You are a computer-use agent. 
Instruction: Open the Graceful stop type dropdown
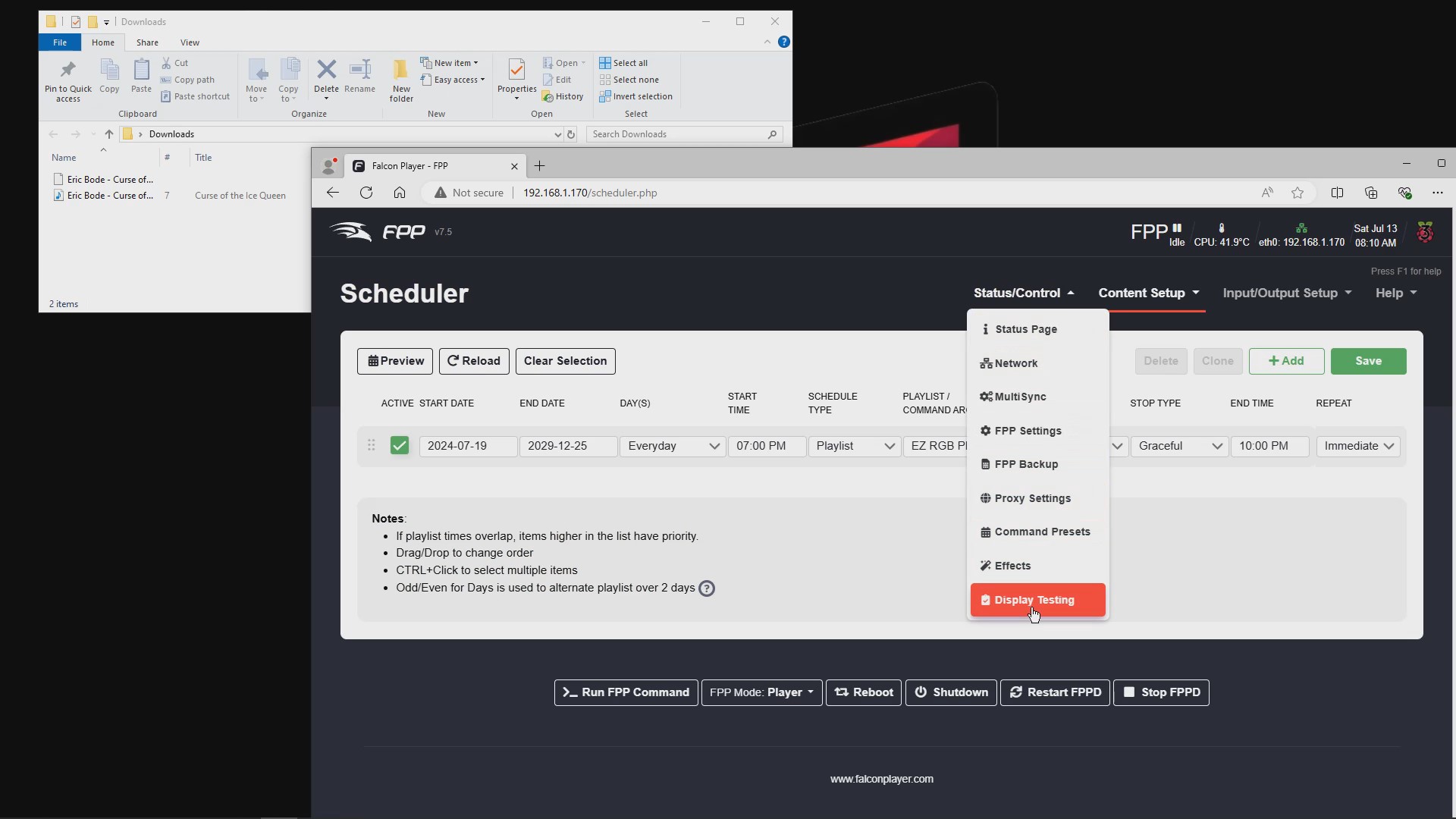[1179, 446]
